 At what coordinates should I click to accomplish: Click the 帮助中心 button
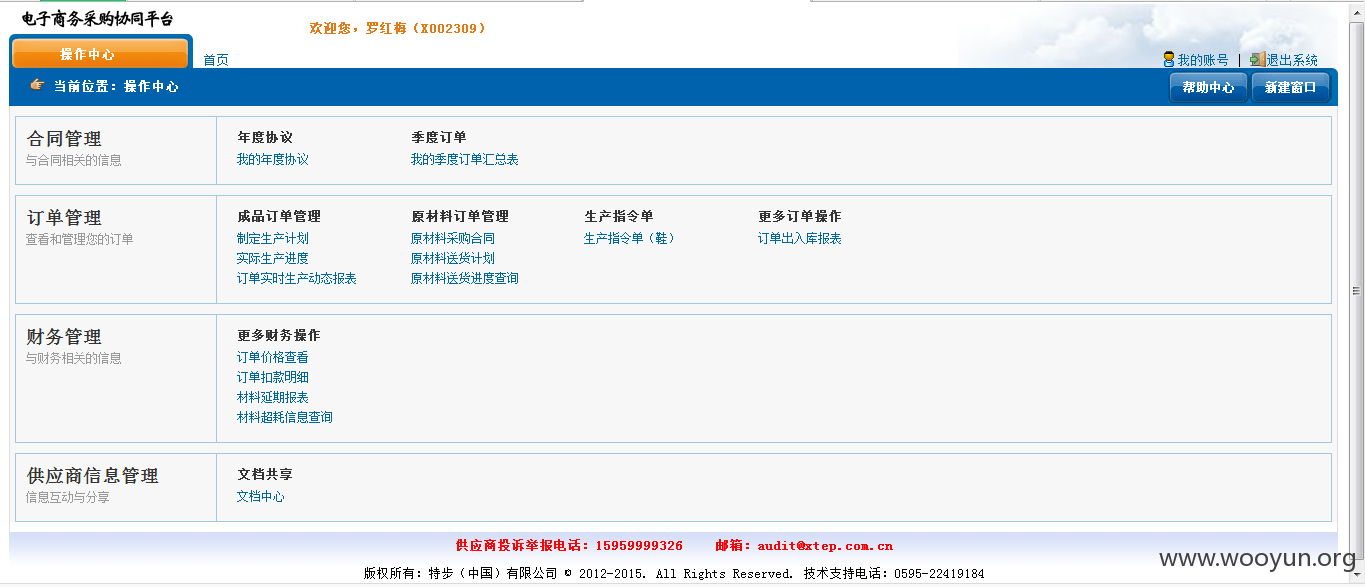tap(1208, 88)
